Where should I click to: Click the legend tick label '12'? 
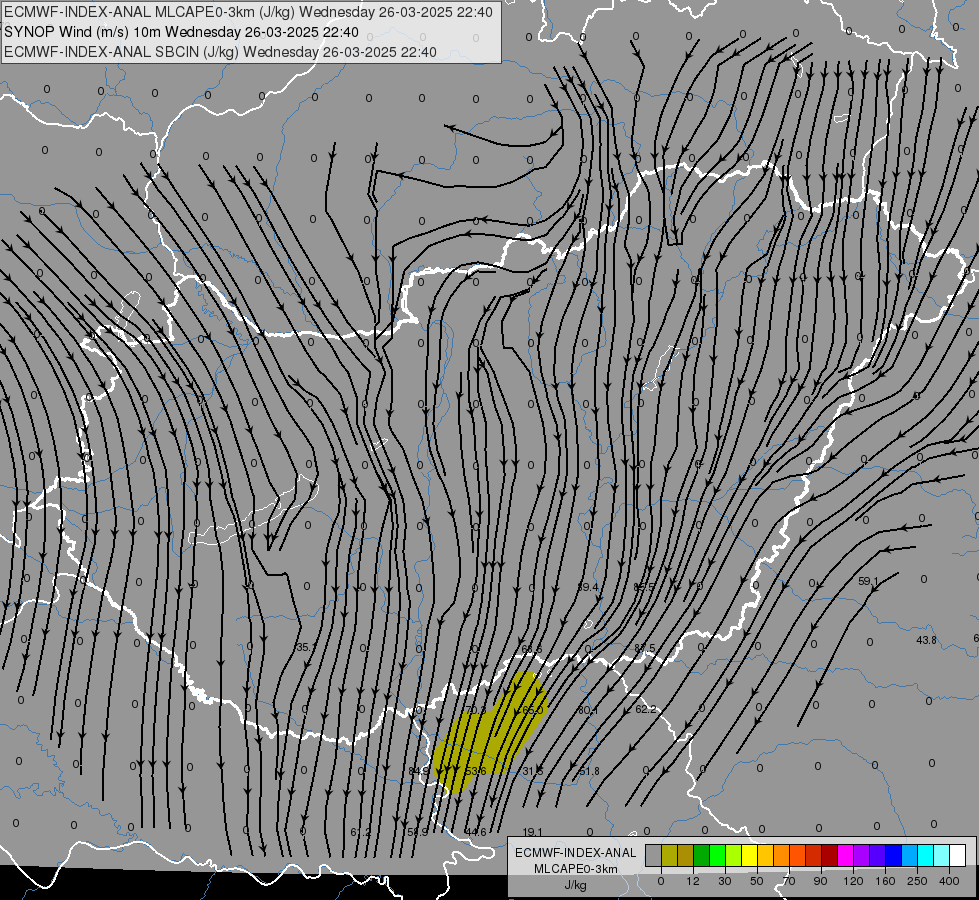[x=693, y=881]
